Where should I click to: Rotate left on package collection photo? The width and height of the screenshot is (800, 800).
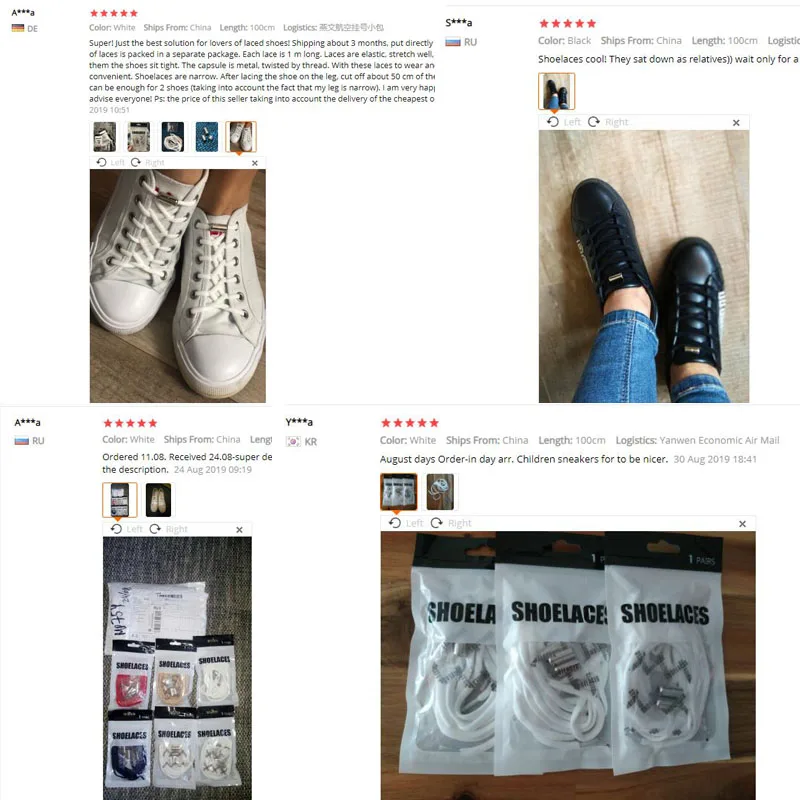[x=127, y=529]
